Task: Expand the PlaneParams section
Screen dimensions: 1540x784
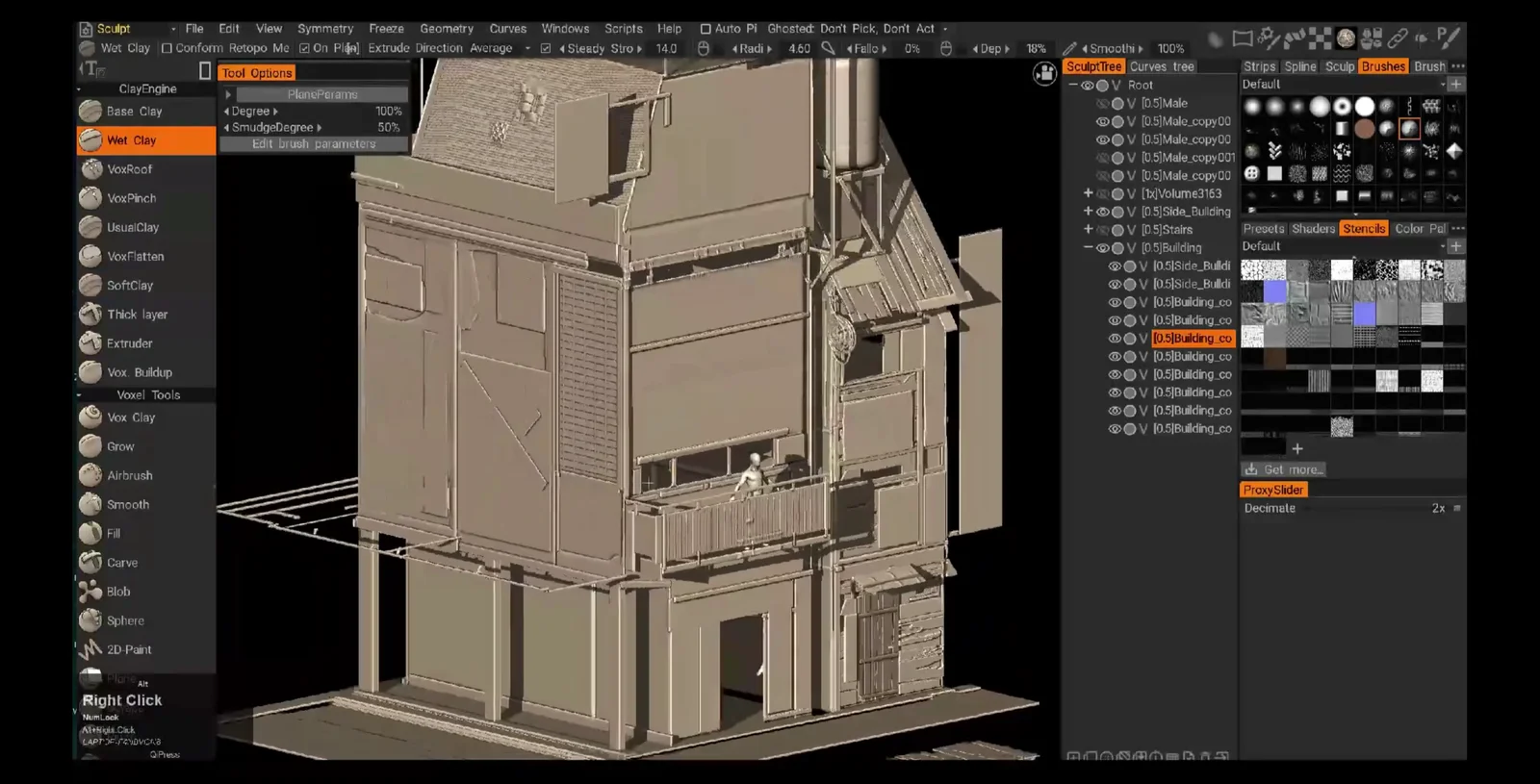Action: (x=228, y=94)
